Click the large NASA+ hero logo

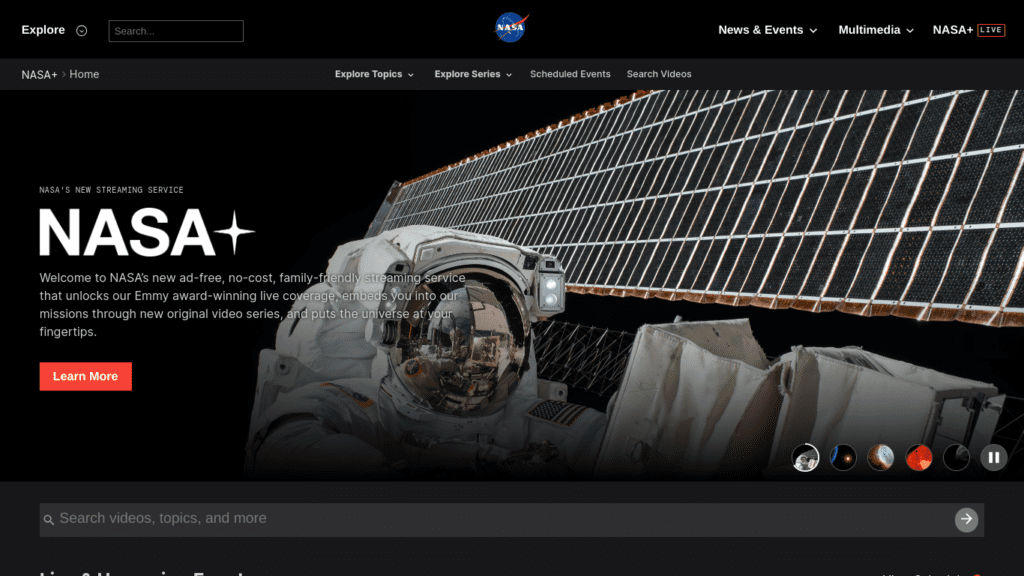147,232
